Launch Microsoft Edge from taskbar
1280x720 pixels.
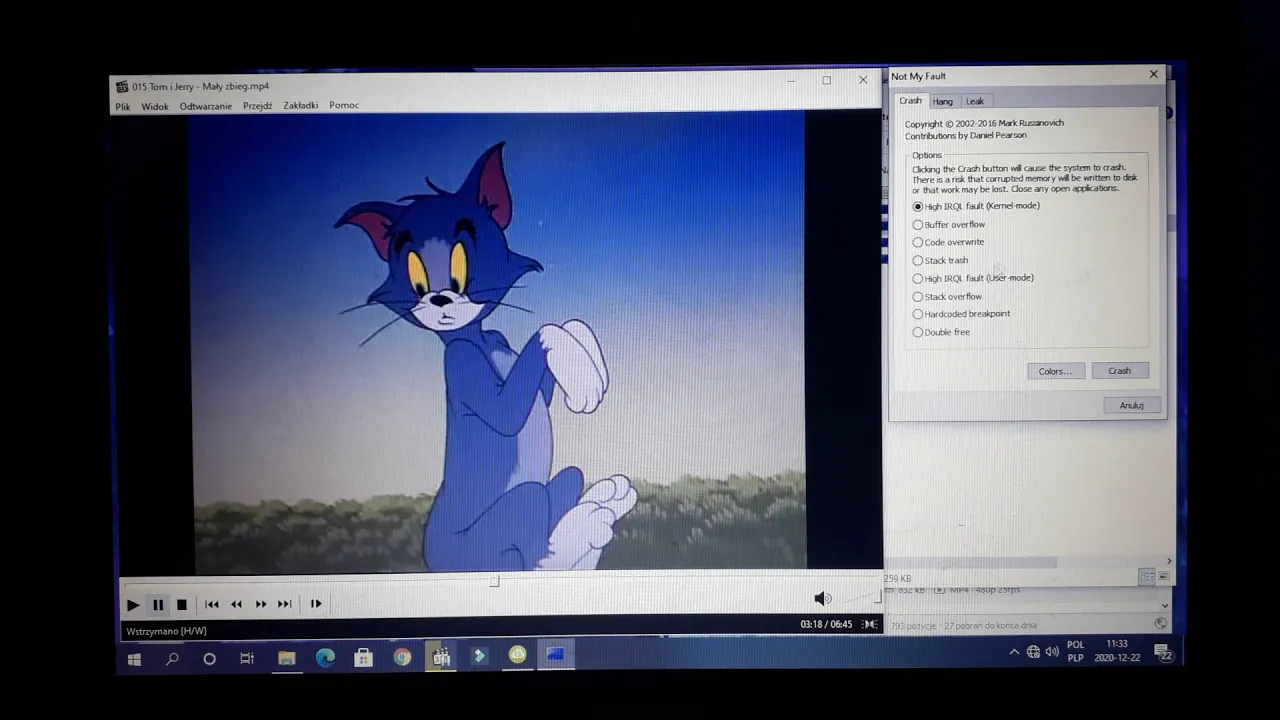[x=325, y=657]
